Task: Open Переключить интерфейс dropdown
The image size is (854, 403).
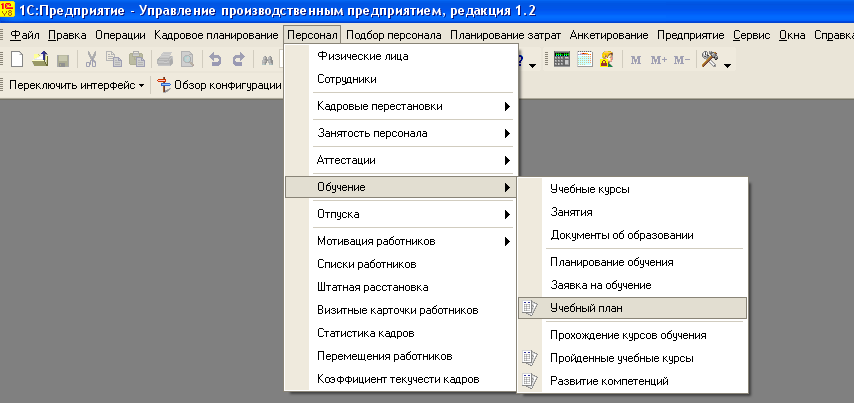Action: [x=77, y=86]
